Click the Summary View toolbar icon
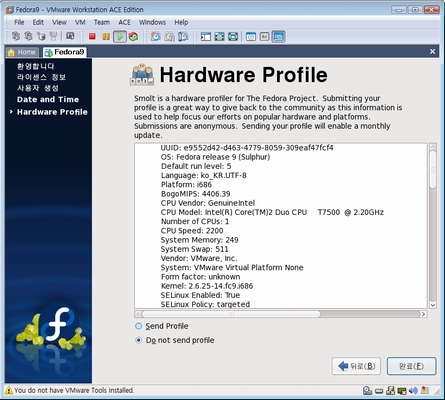Screen dimensions: 445x400 (x=251, y=36)
